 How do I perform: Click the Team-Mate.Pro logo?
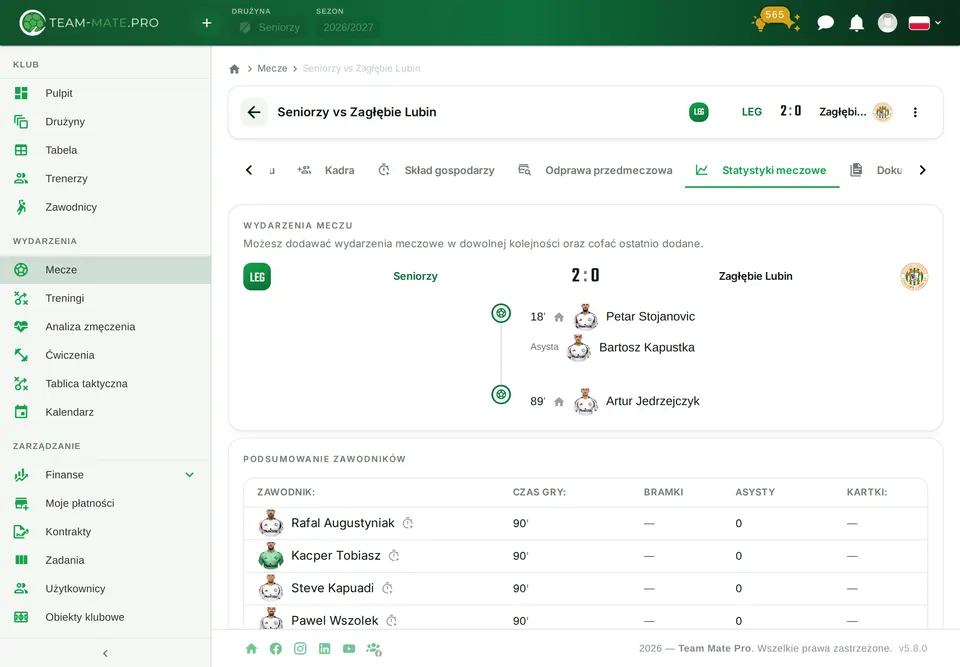coord(89,23)
